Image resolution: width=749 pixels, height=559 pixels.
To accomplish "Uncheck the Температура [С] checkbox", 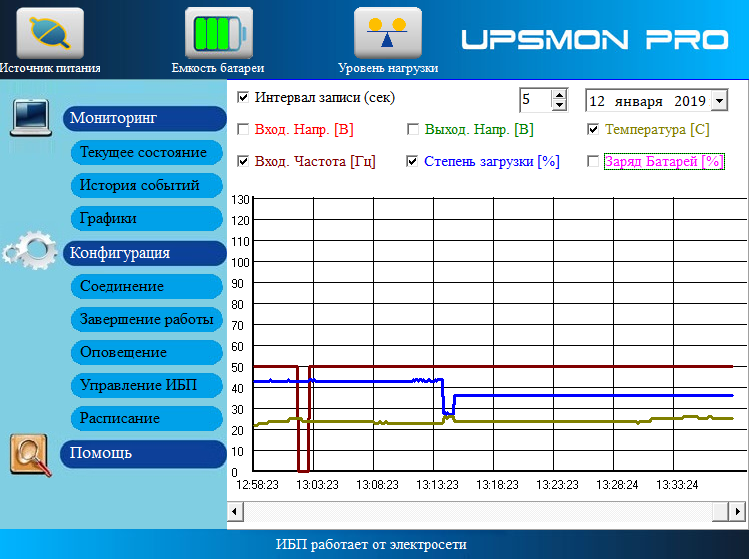I will click(x=593, y=129).
